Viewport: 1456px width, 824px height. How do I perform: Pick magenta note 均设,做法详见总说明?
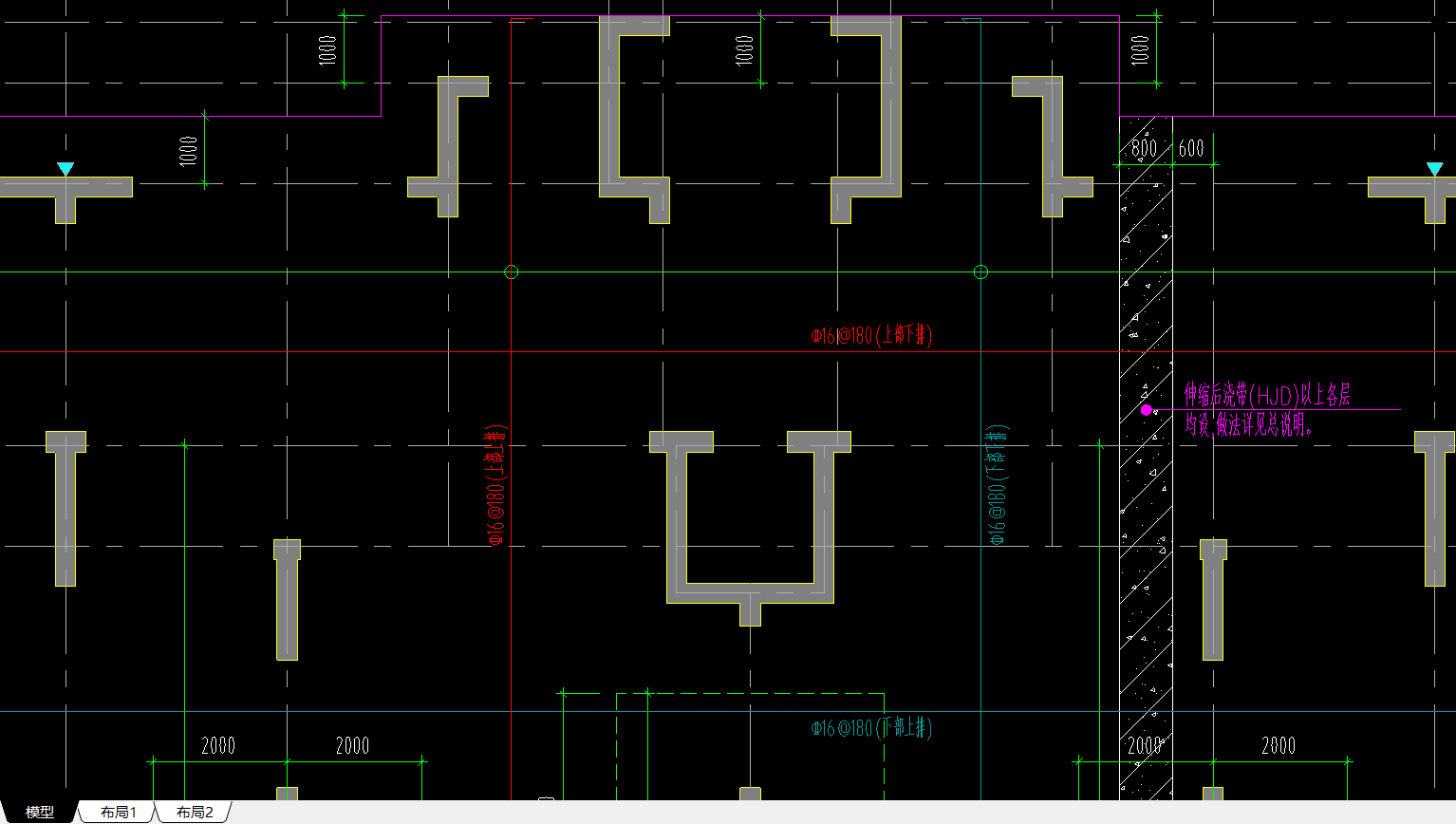[1249, 424]
